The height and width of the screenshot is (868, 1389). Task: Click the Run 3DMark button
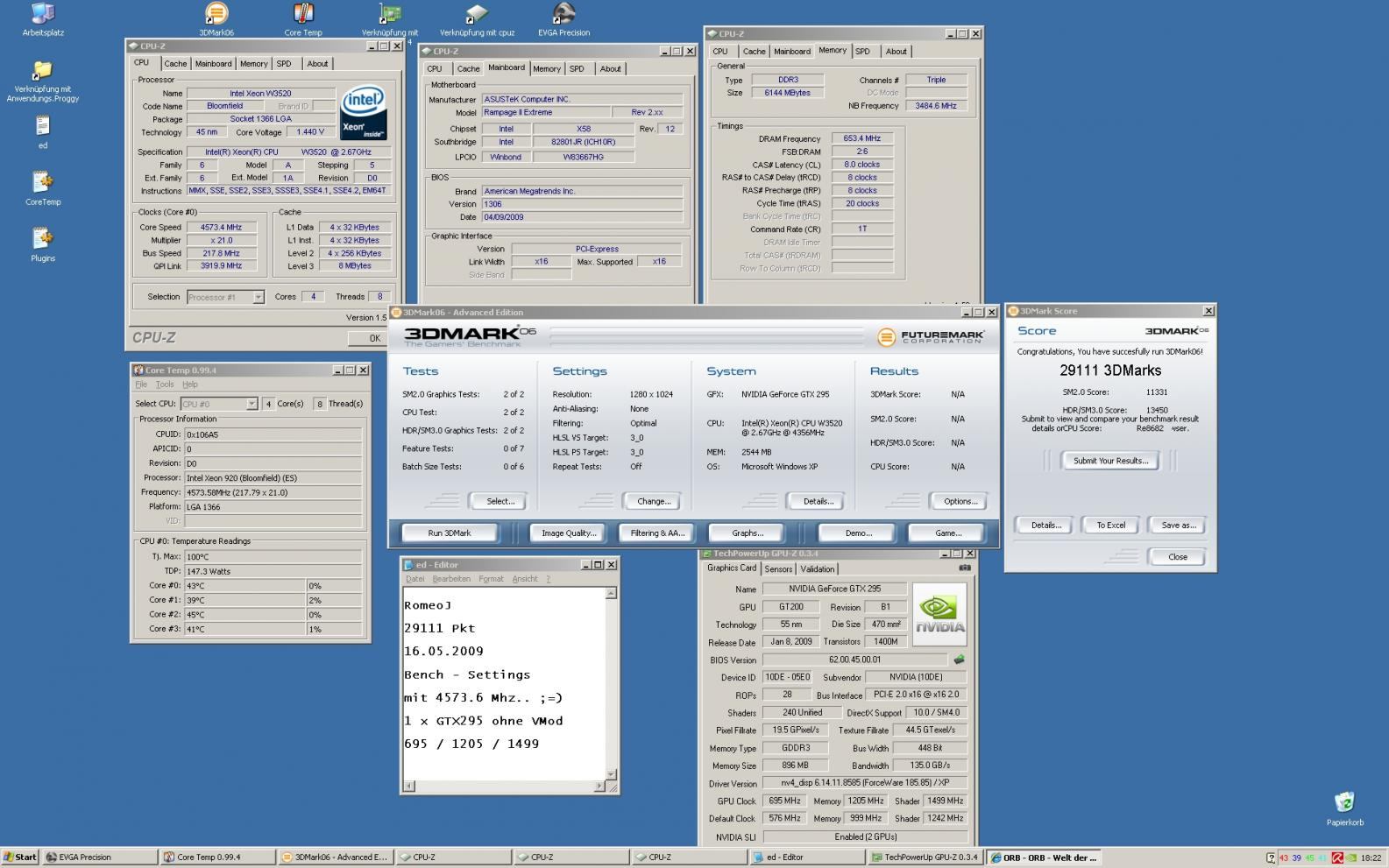[x=450, y=533]
